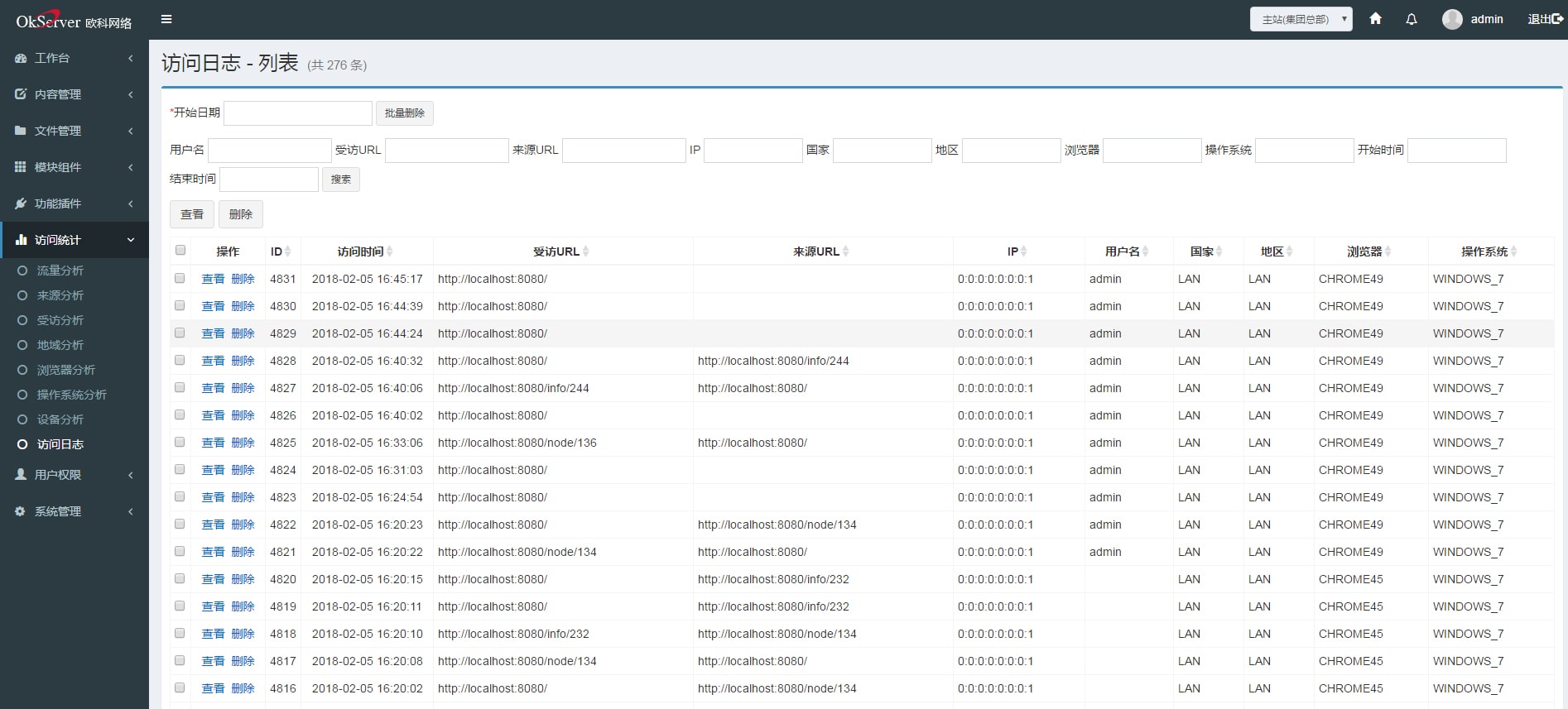
Task: Check the row with ID 4825
Action: 180,442
